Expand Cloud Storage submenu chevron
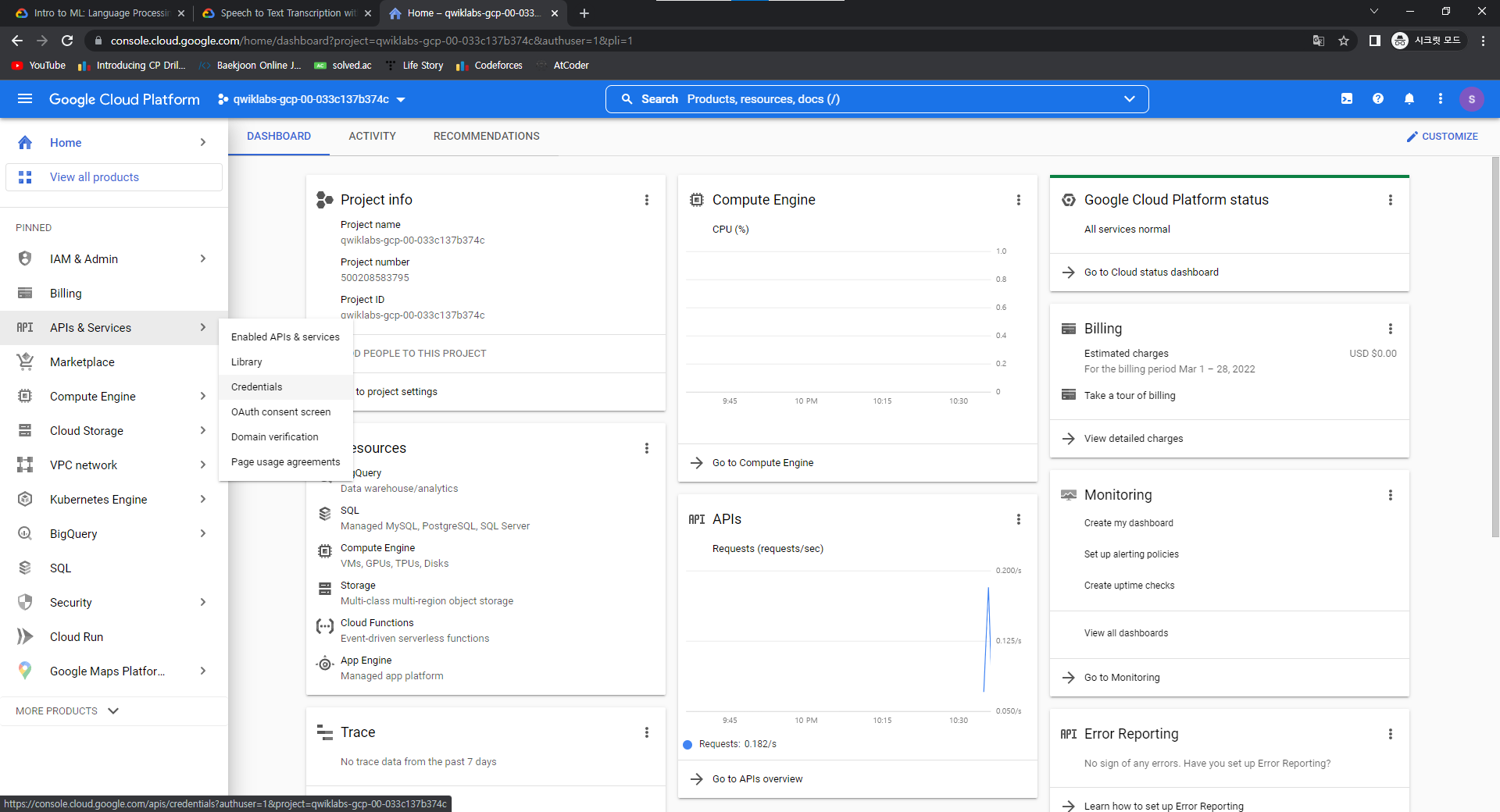The width and height of the screenshot is (1500, 812). click(203, 430)
